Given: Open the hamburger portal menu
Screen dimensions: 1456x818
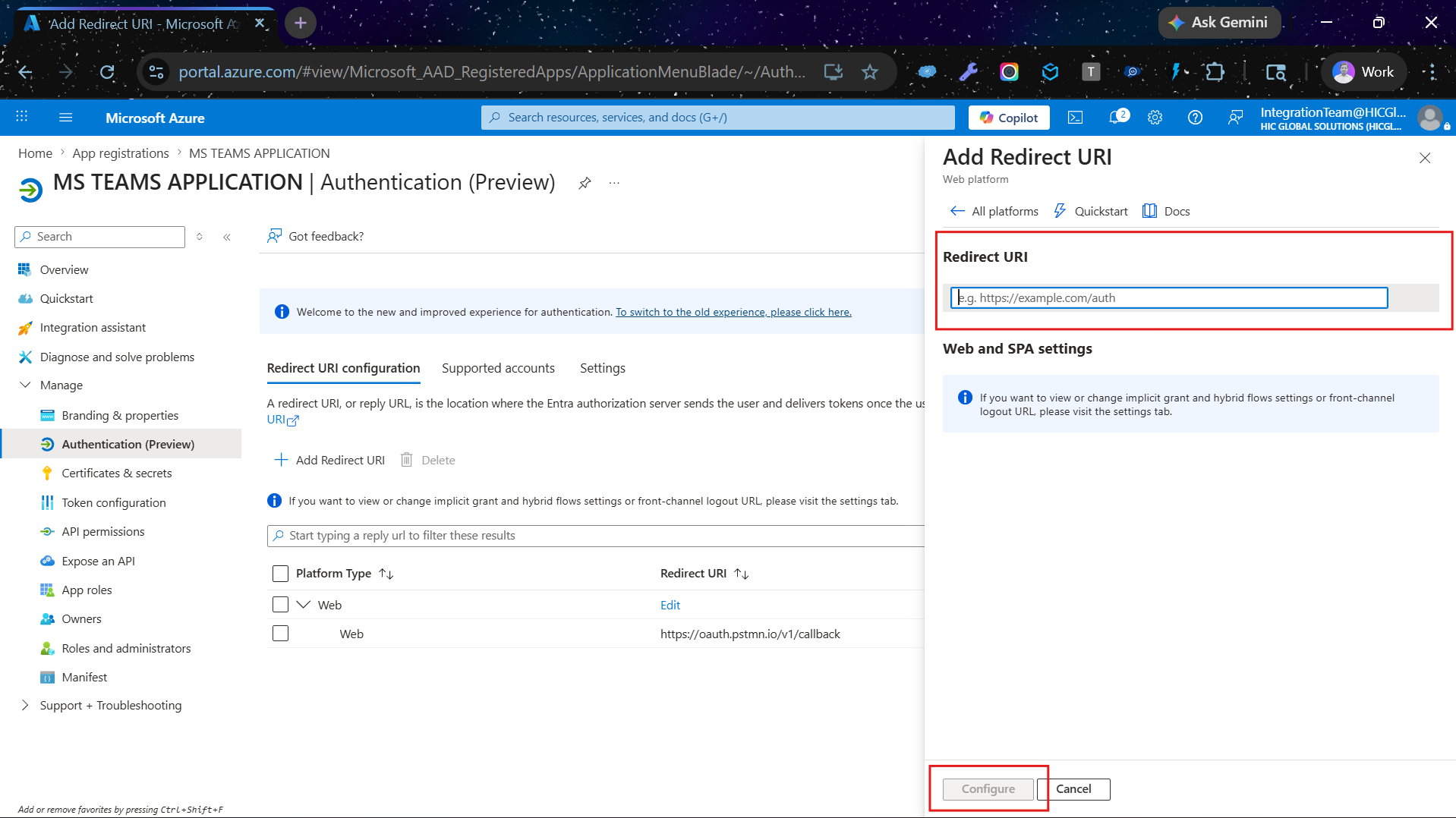Looking at the screenshot, I should (66, 117).
